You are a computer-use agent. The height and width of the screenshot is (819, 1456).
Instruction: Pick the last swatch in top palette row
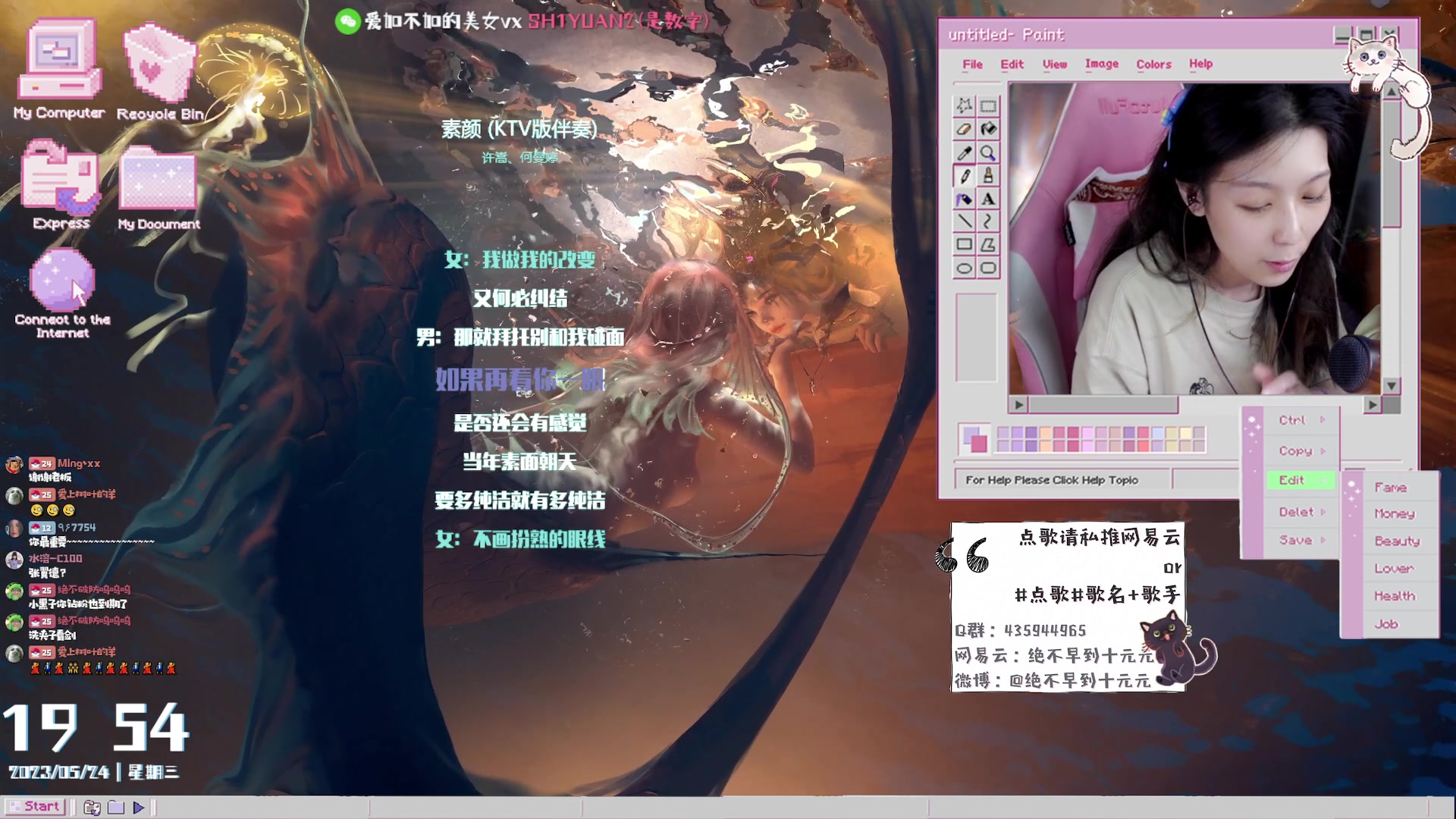(x=1199, y=433)
